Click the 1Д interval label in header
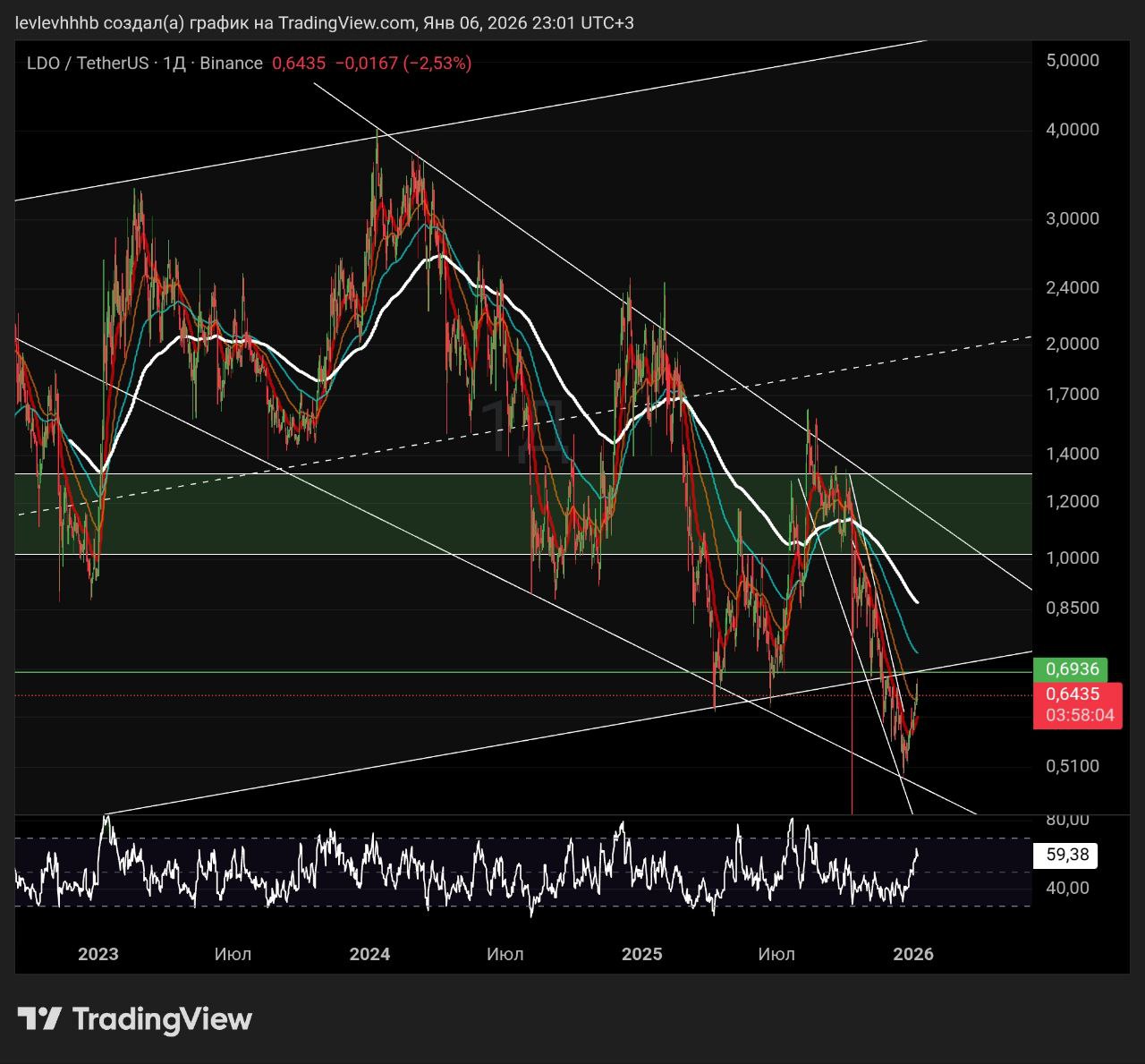The image size is (1145, 1064). pos(174,64)
